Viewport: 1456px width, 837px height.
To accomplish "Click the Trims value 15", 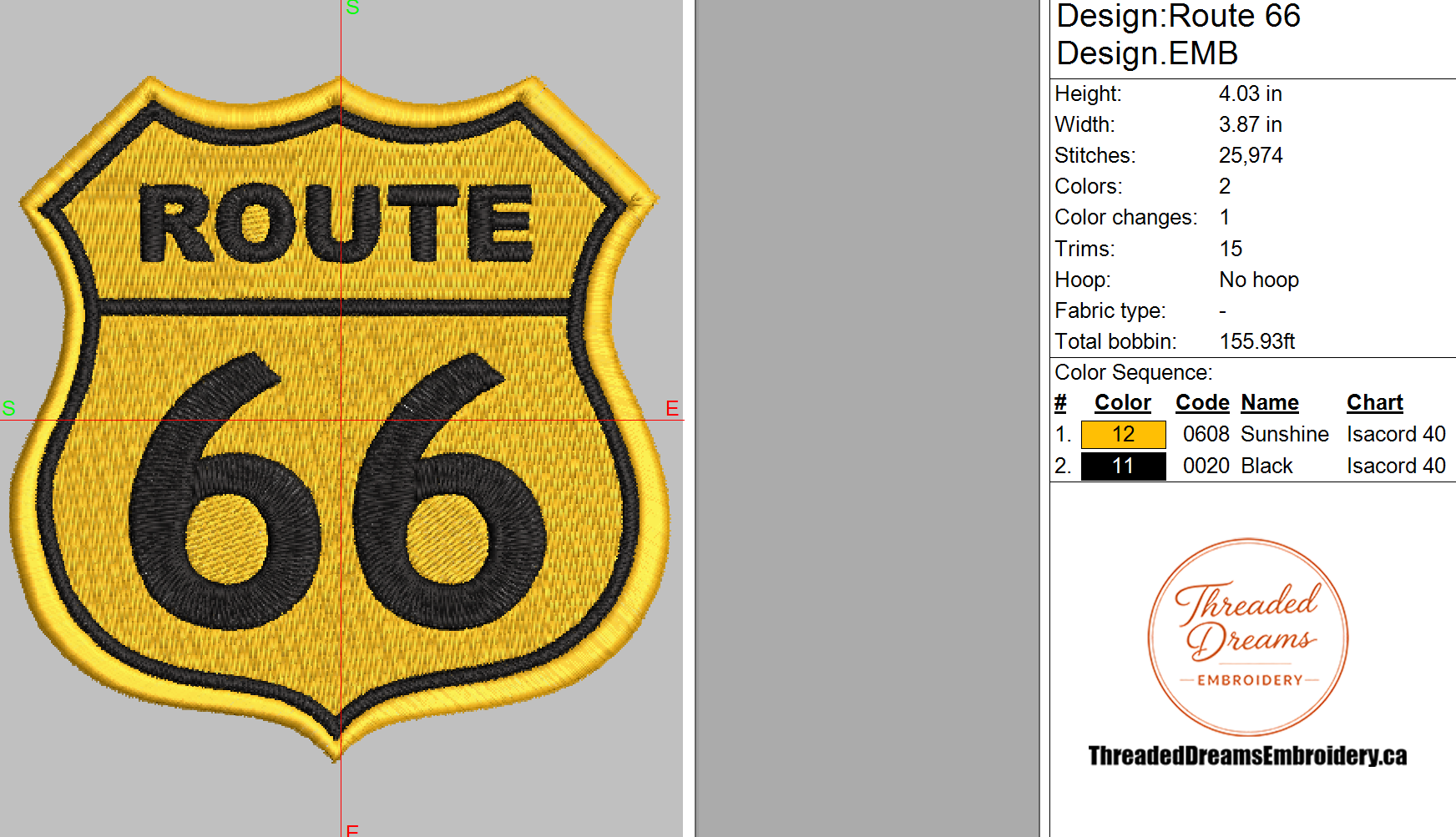I will point(1231,249).
